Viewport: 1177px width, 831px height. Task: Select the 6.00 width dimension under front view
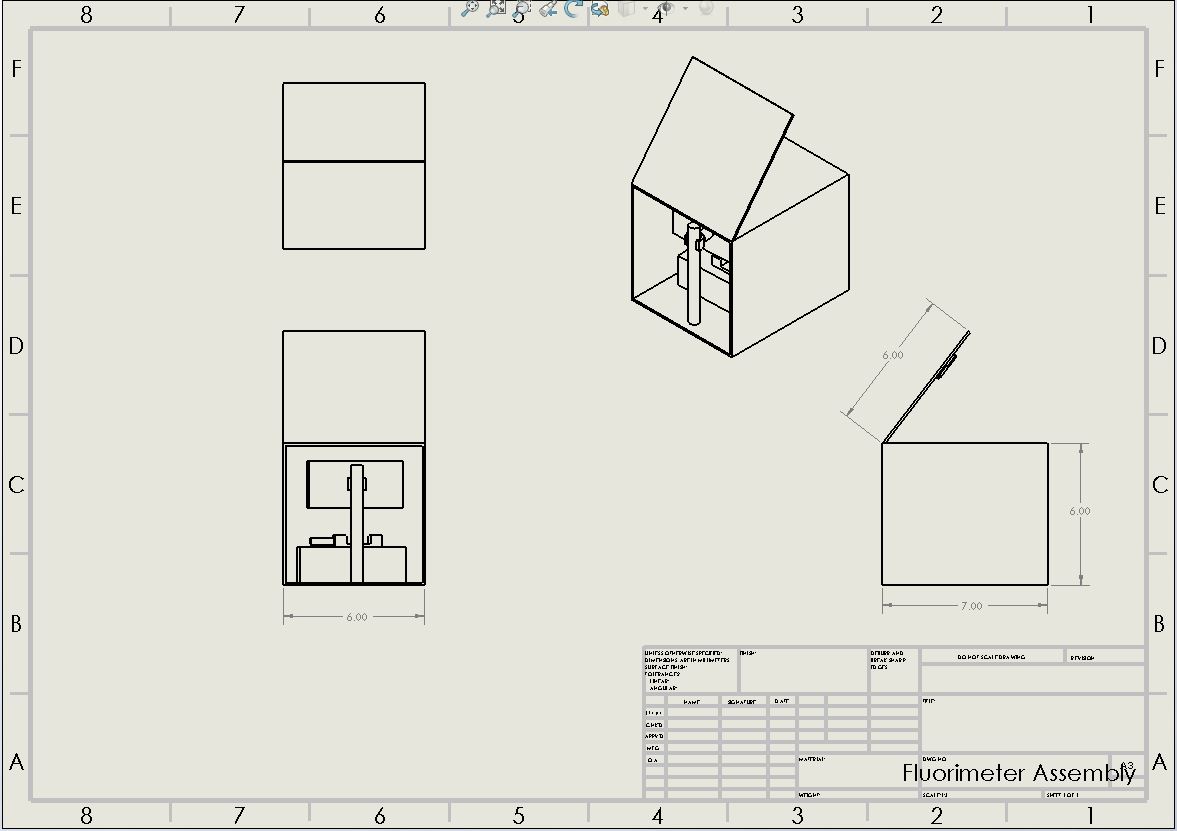[x=356, y=617]
